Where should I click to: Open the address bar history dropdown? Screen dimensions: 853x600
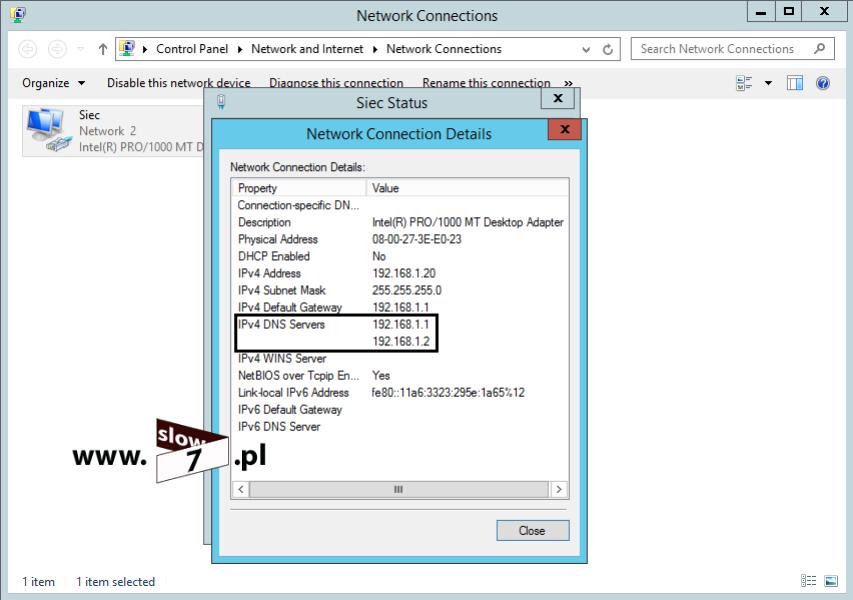586,50
